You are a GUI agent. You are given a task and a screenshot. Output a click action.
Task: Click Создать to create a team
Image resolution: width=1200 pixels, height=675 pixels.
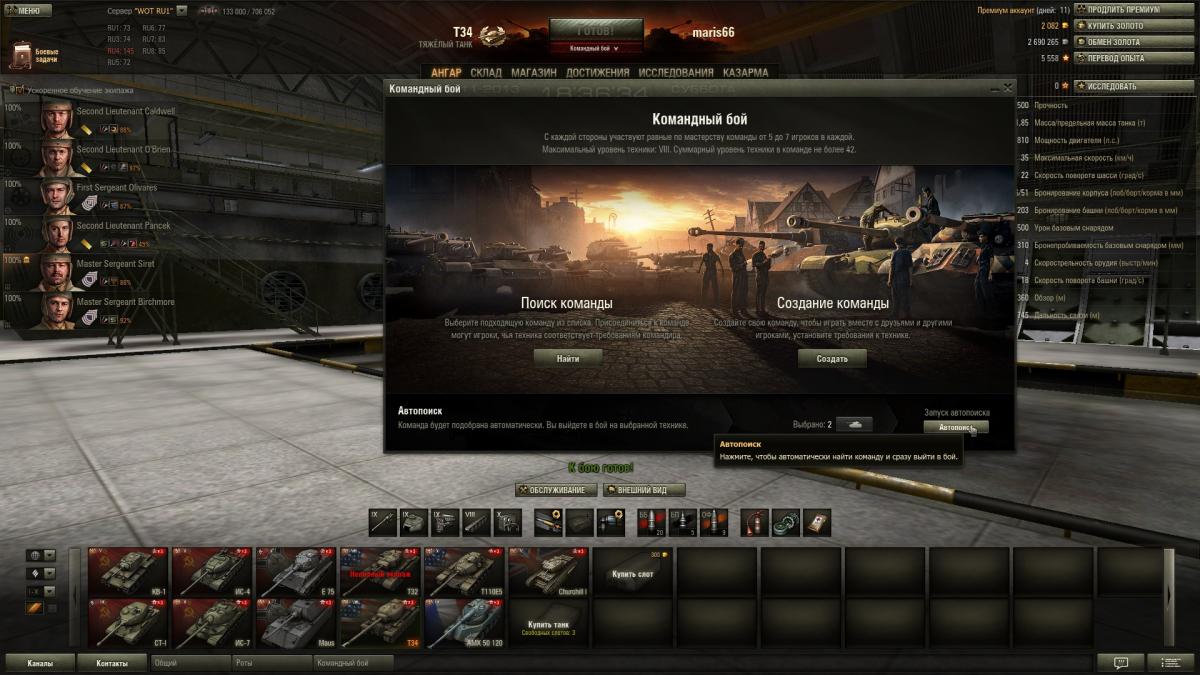(832, 358)
